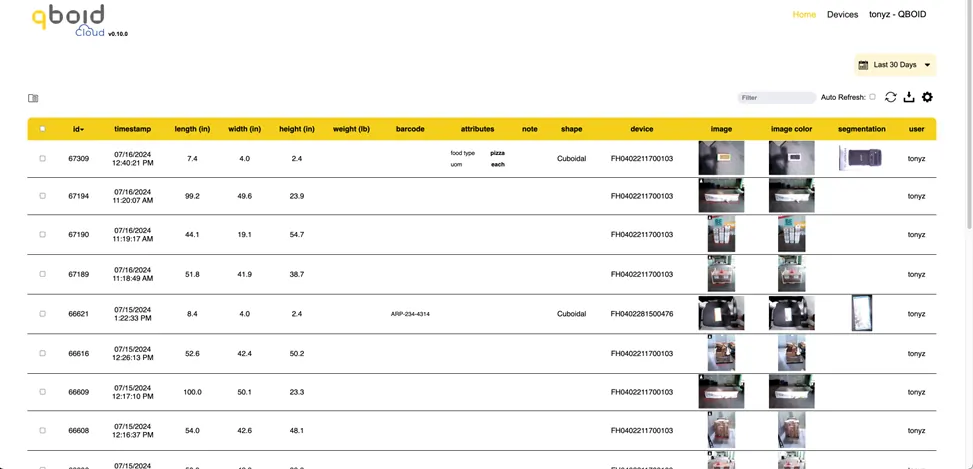The height and width of the screenshot is (469, 973).
Task: Select the checkbox for row 67190
Action: [42, 234]
